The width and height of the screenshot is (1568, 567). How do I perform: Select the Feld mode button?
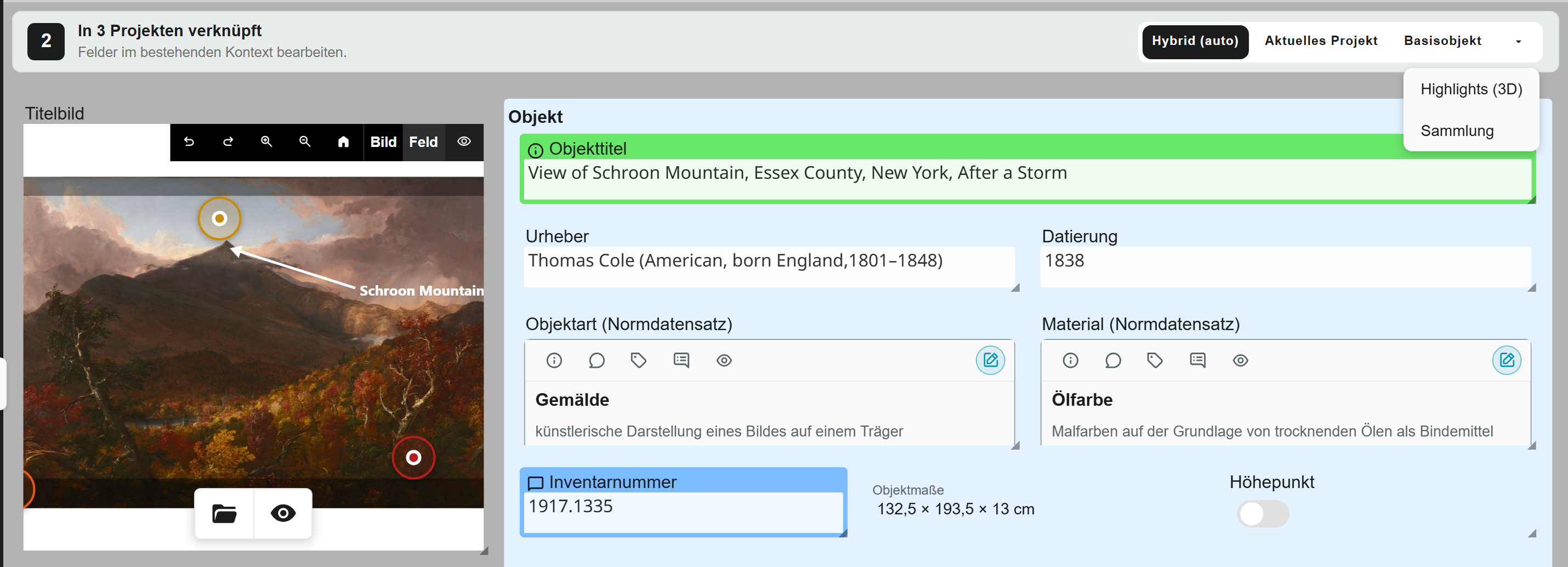point(423,143)
